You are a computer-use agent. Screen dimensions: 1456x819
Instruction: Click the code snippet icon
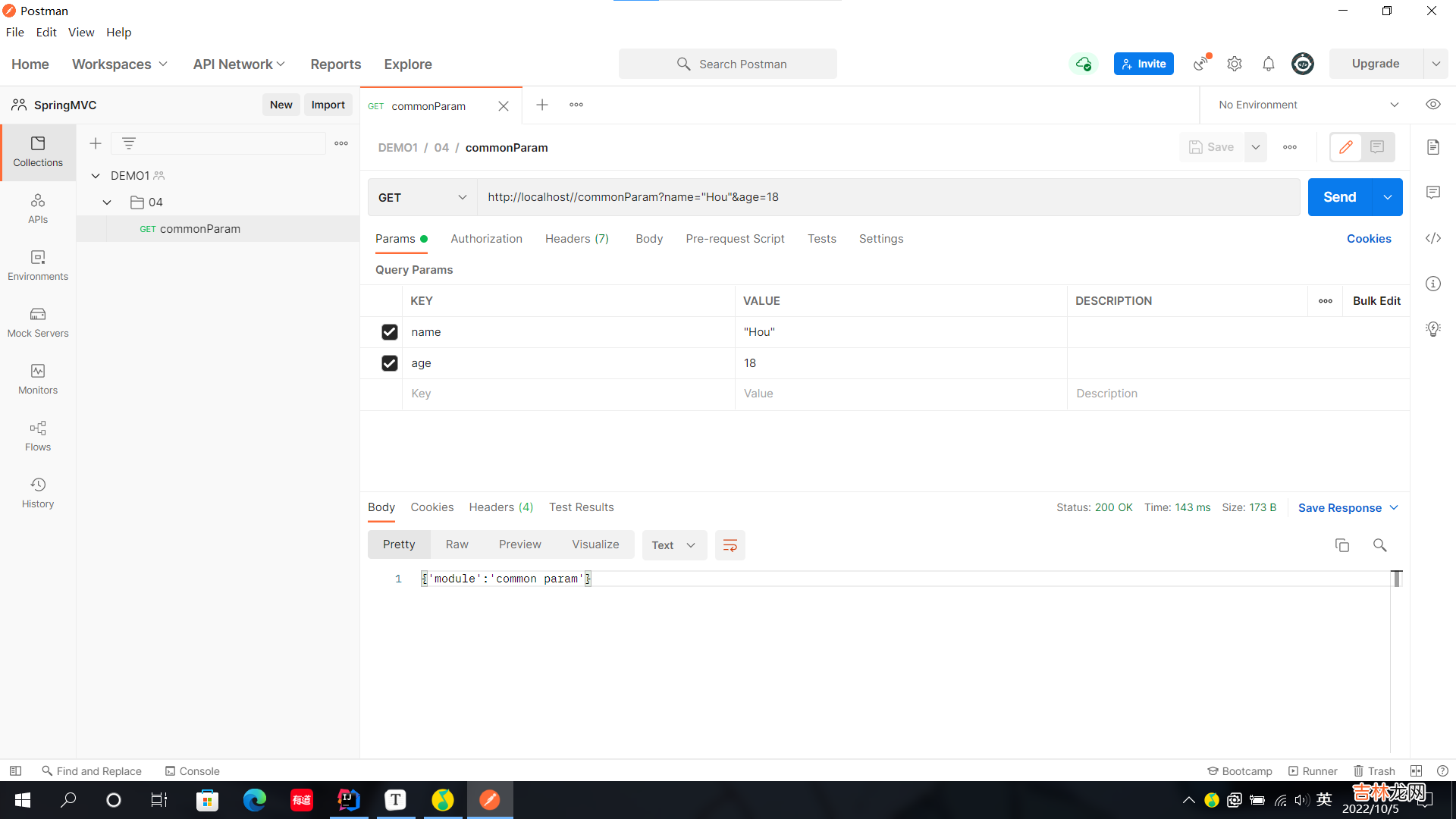[x=1432, y=238]
